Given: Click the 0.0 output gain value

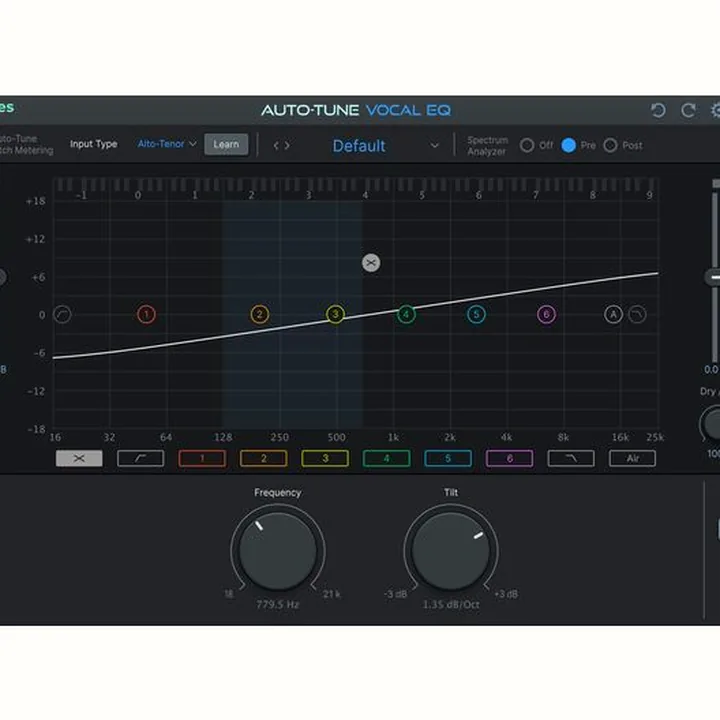Looking at the screenshot, I should coord(712,369).
